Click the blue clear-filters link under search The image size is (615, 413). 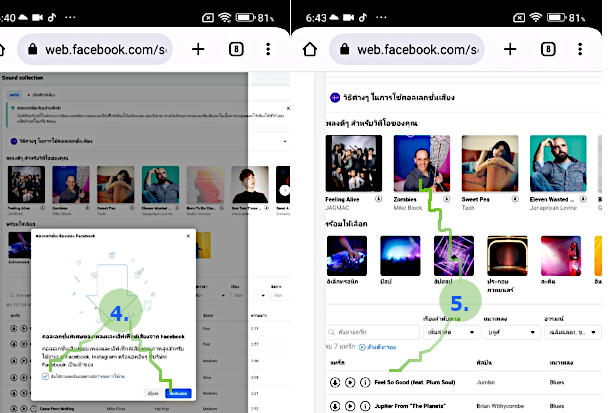point(378,347)
